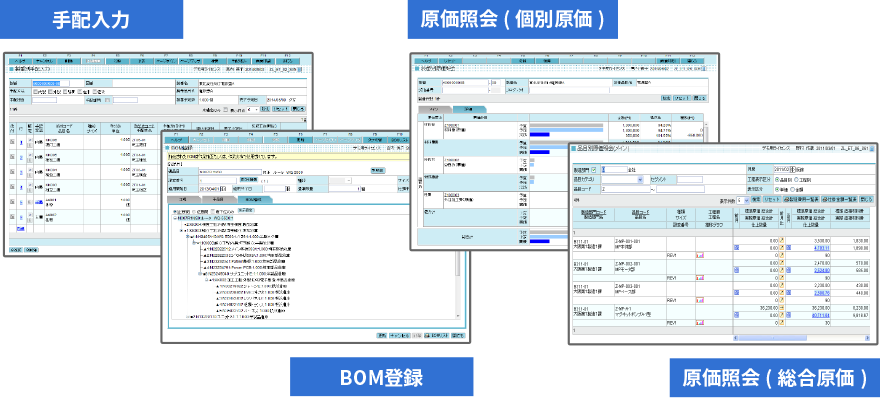Viewport: 880px width, 398px height.
Task: Toggle checkbox left of 手配入力 display-count dropdown
Action: 225,109
